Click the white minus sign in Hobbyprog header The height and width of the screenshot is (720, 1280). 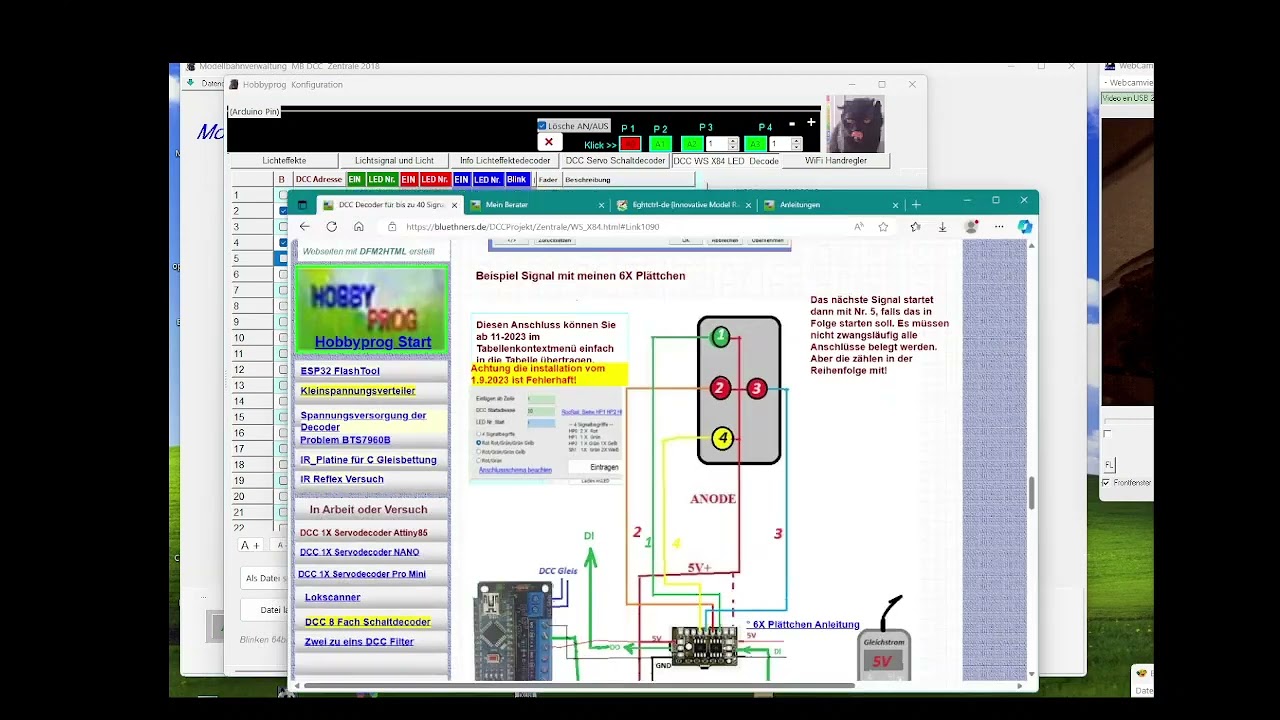(x=792, y=123)
